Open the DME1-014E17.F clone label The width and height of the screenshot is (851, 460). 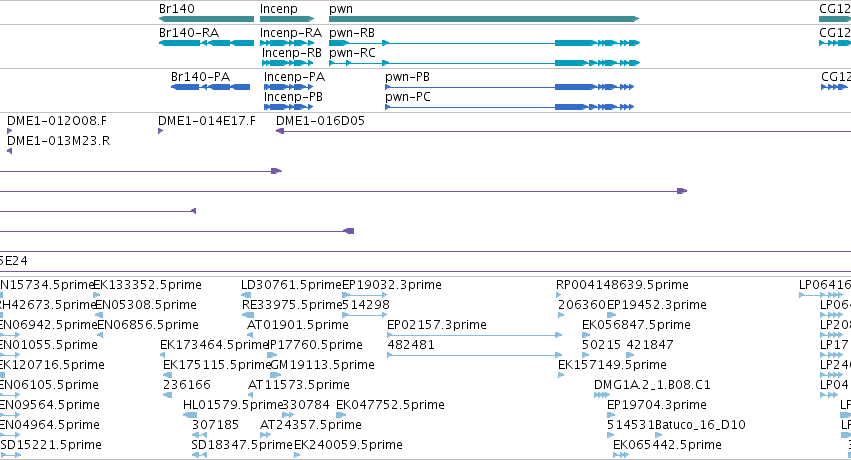click(x=207, y=121)
